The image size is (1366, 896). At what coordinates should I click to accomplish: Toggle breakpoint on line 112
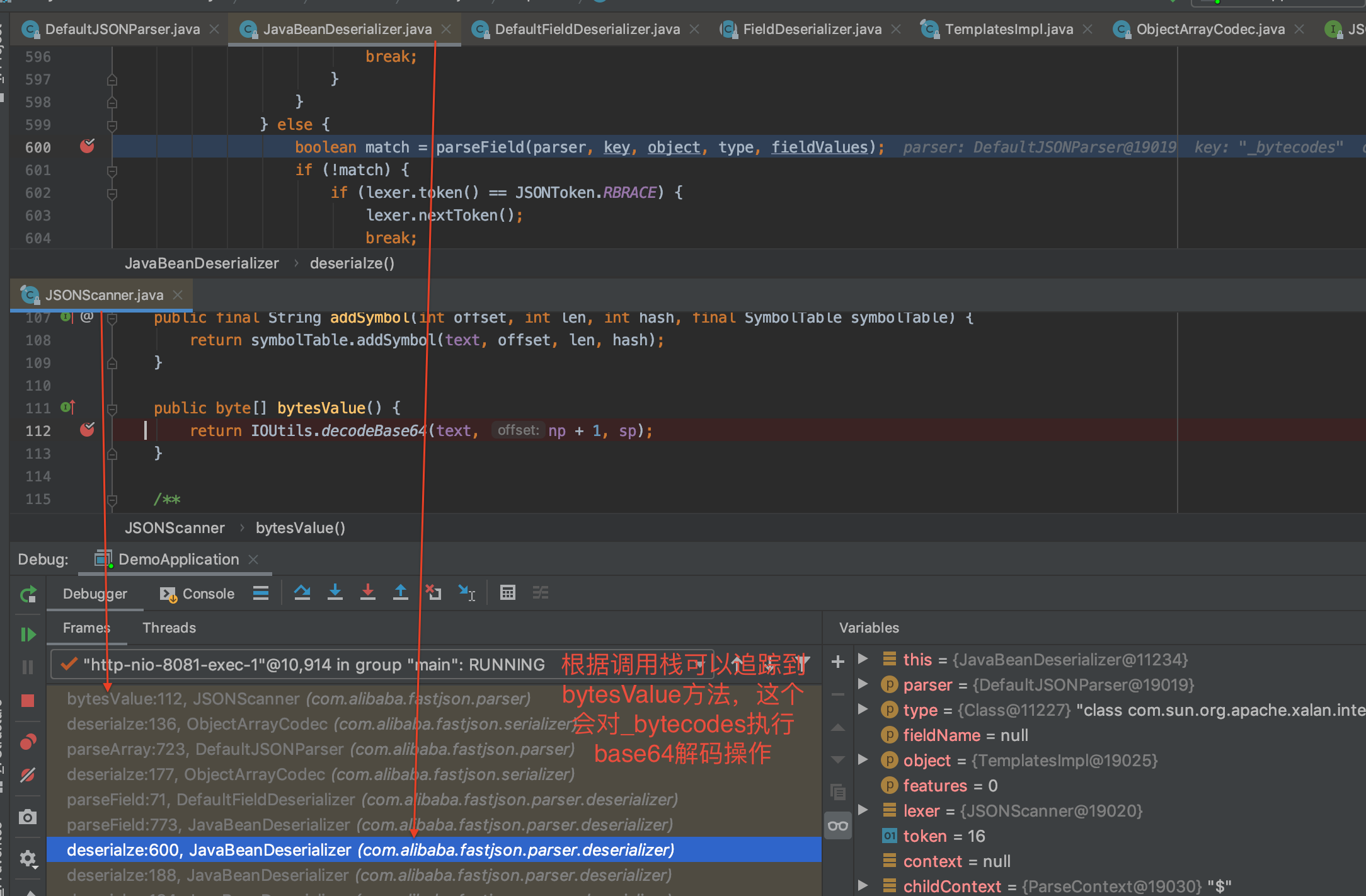coord(88,430)
